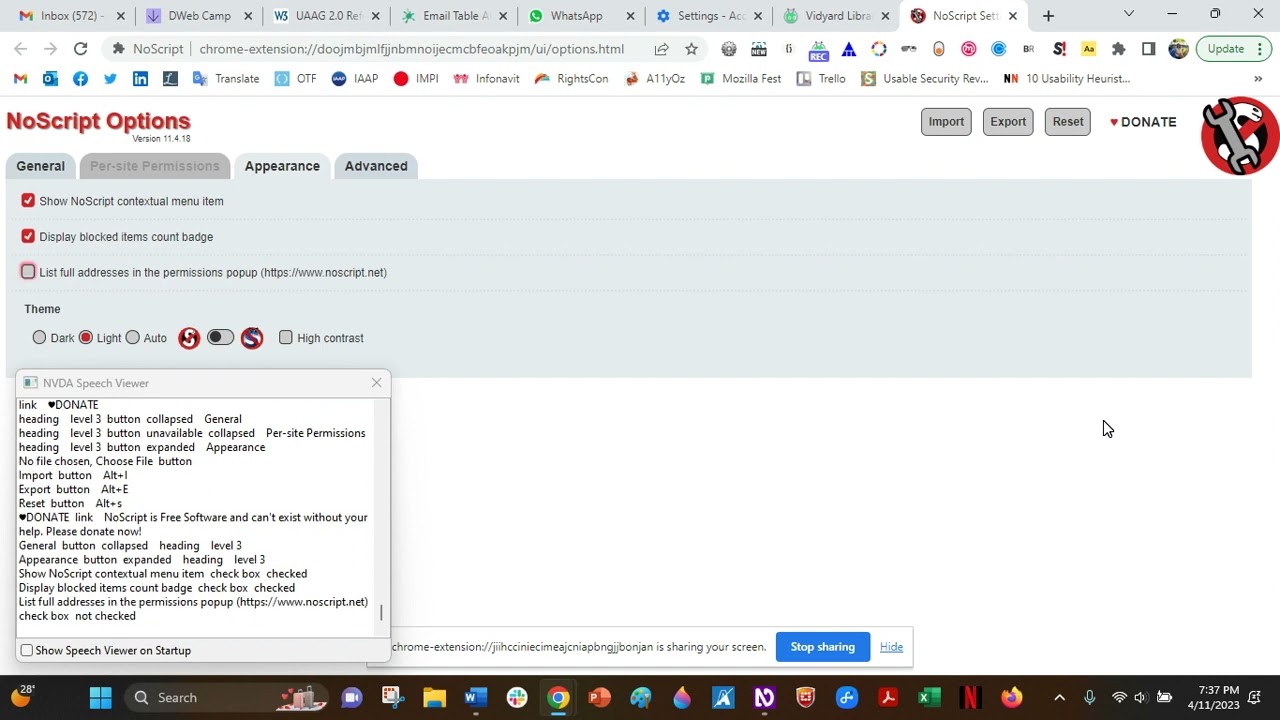Show more bookmarks with double chevron
Image resolution: width=1280 pixels, height=720 pixels.
1258,79
